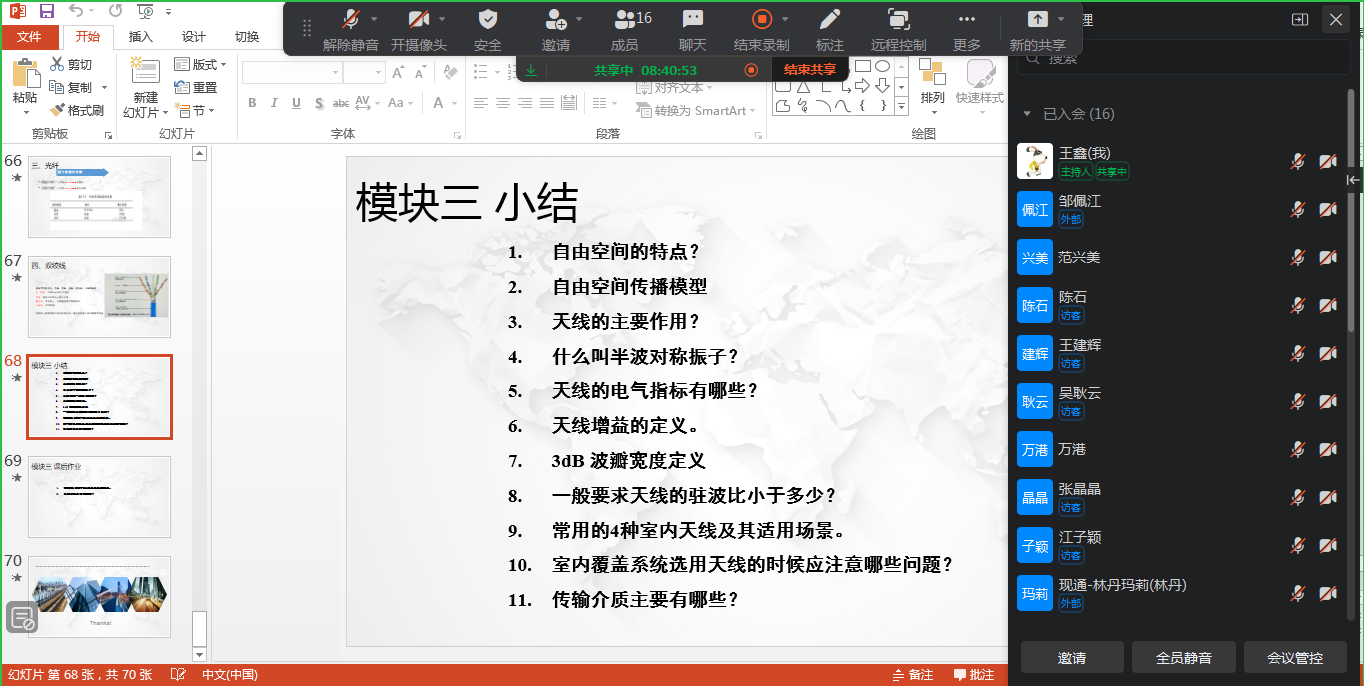Viewport: 1364px width, 686px height.
Task: Toggle text shadow S button
Action: coord(318,103)
